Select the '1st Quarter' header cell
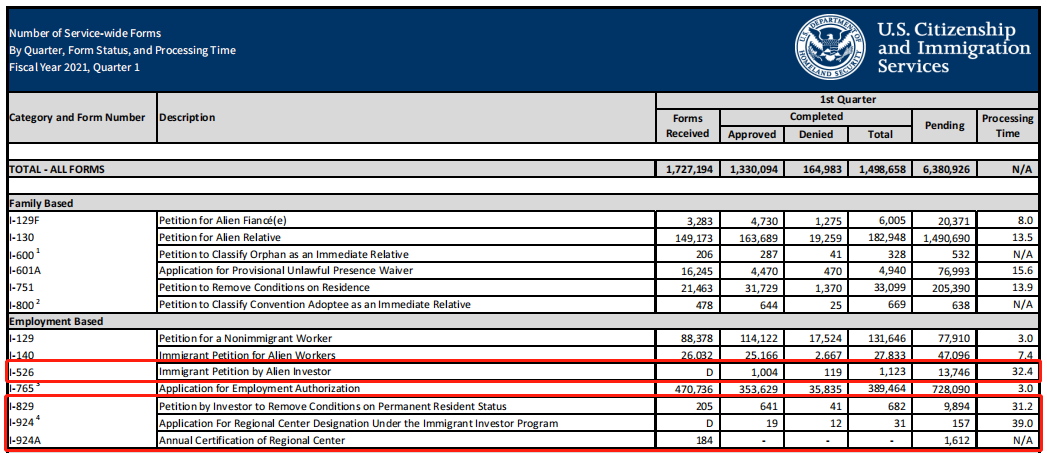 (x=846, y=100)
